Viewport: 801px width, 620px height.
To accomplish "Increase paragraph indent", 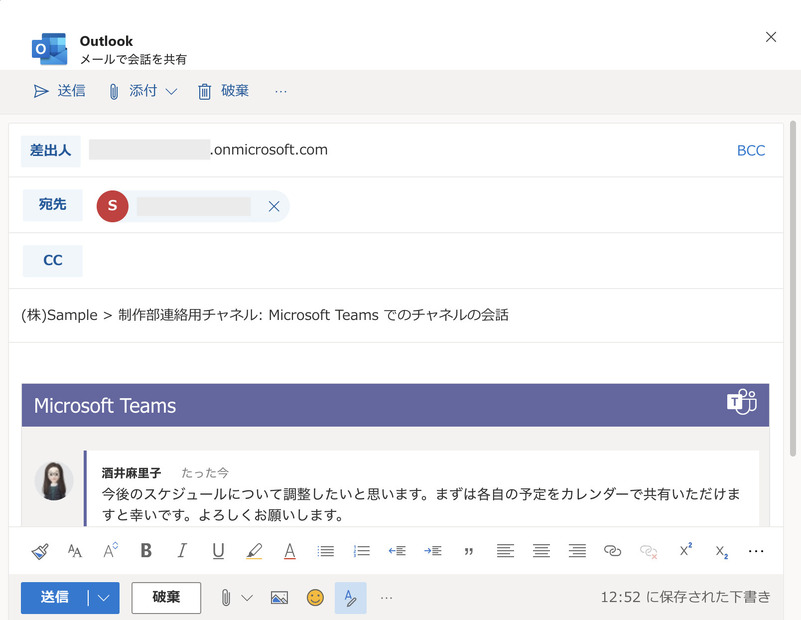I will coord(433,551).
